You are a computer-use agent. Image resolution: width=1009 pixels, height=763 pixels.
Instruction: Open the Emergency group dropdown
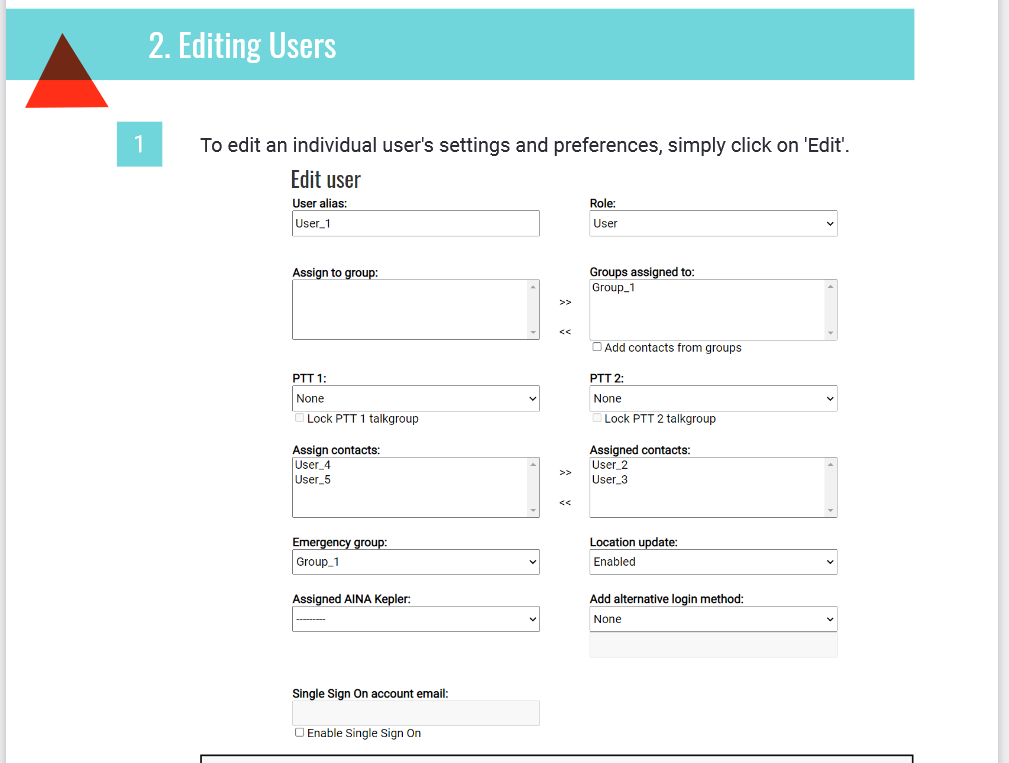pyautogui.click(x=415, y=562)
